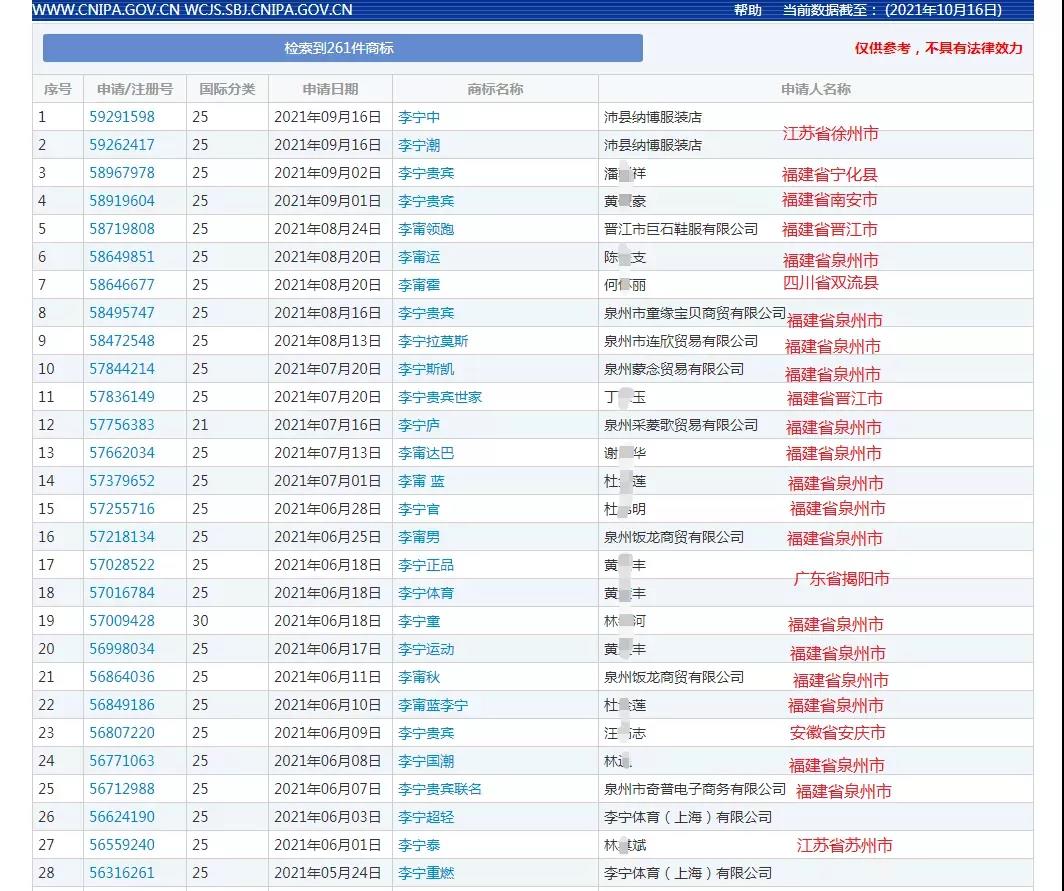Viewport: 1064px width, 891px height.
Task: Open trademark name 李宁超轻
Action: click(x=426, y=816)
